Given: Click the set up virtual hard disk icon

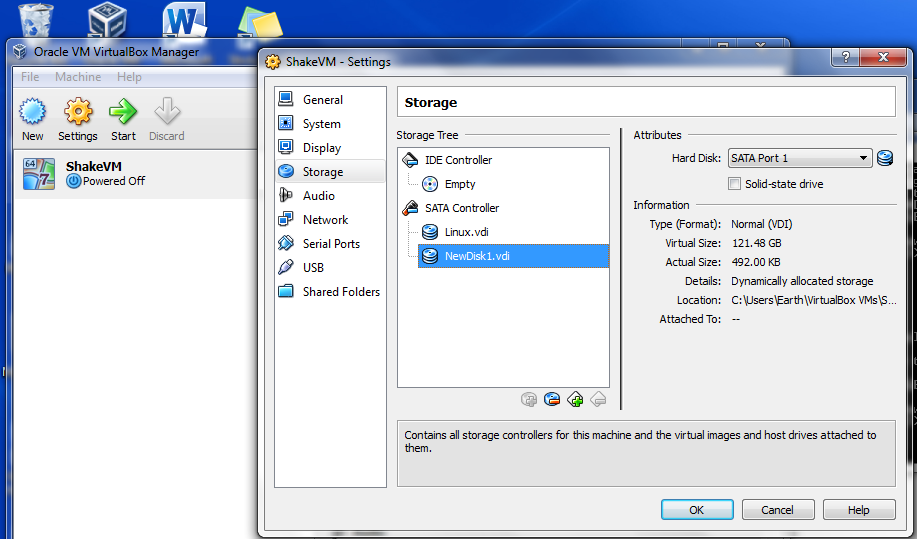Looking at the screenshot, I should pyautogui.click(x=885, y=158).
